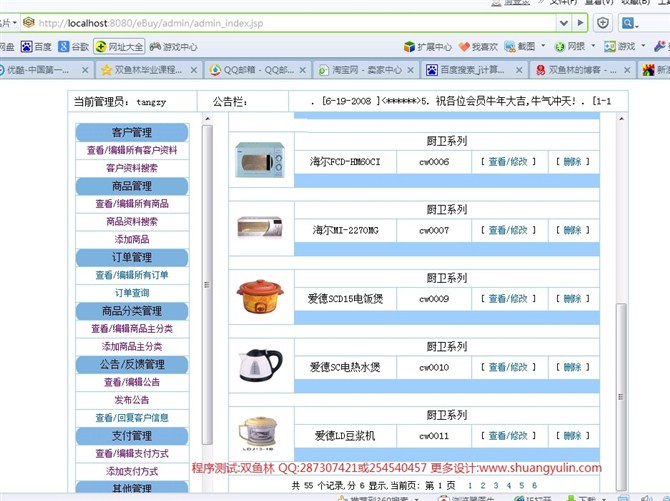Click the product list scrollbar up arrow

(621, 118)
